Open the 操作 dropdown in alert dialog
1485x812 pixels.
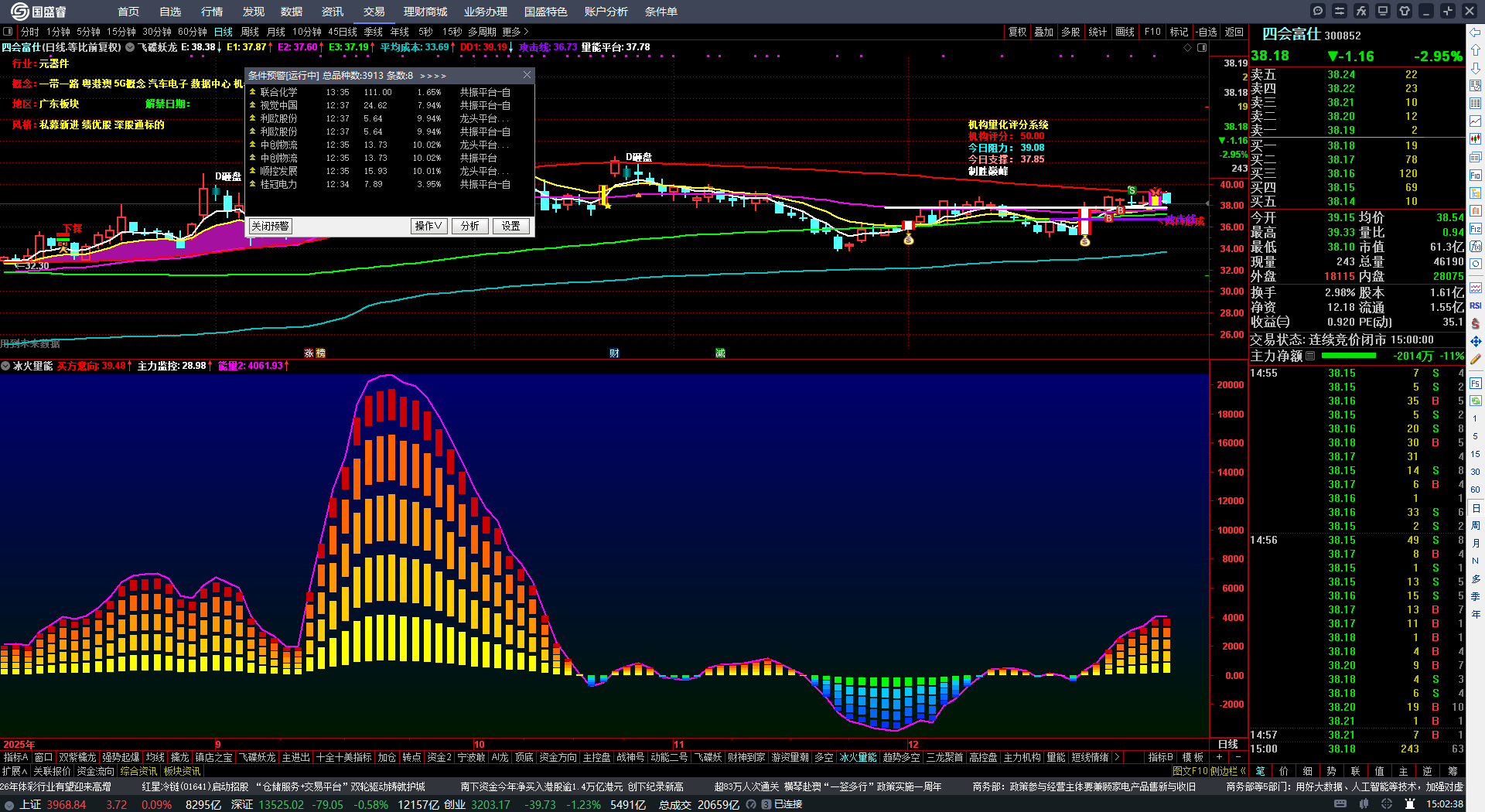click(x=428, y=226)
